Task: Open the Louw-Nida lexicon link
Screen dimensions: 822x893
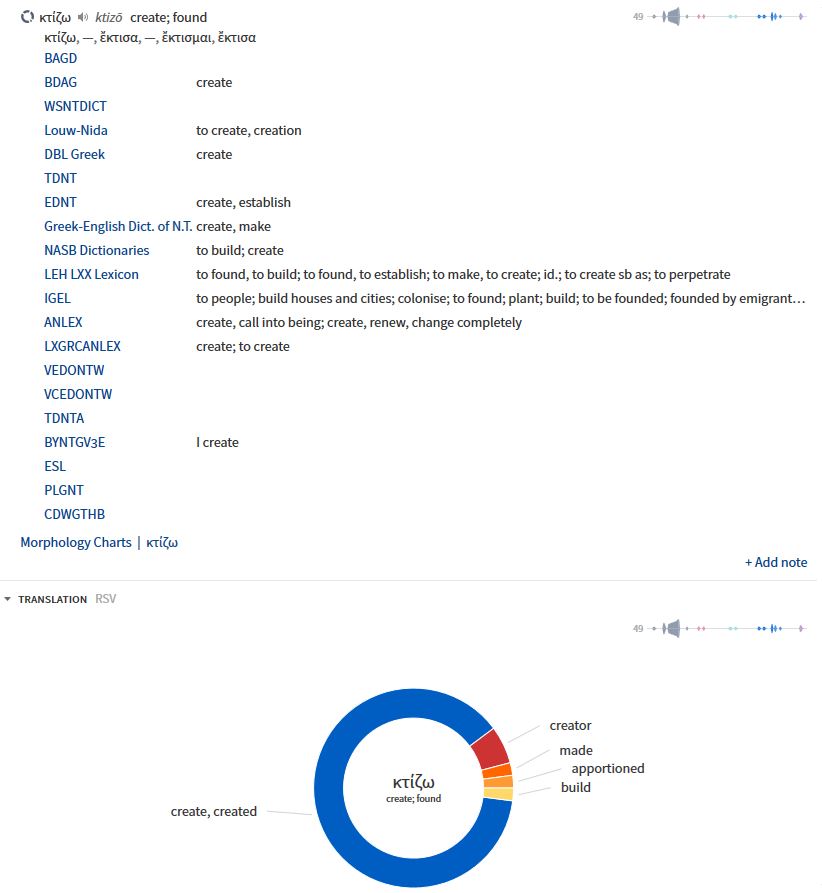Action: click(x=76, y=130)
